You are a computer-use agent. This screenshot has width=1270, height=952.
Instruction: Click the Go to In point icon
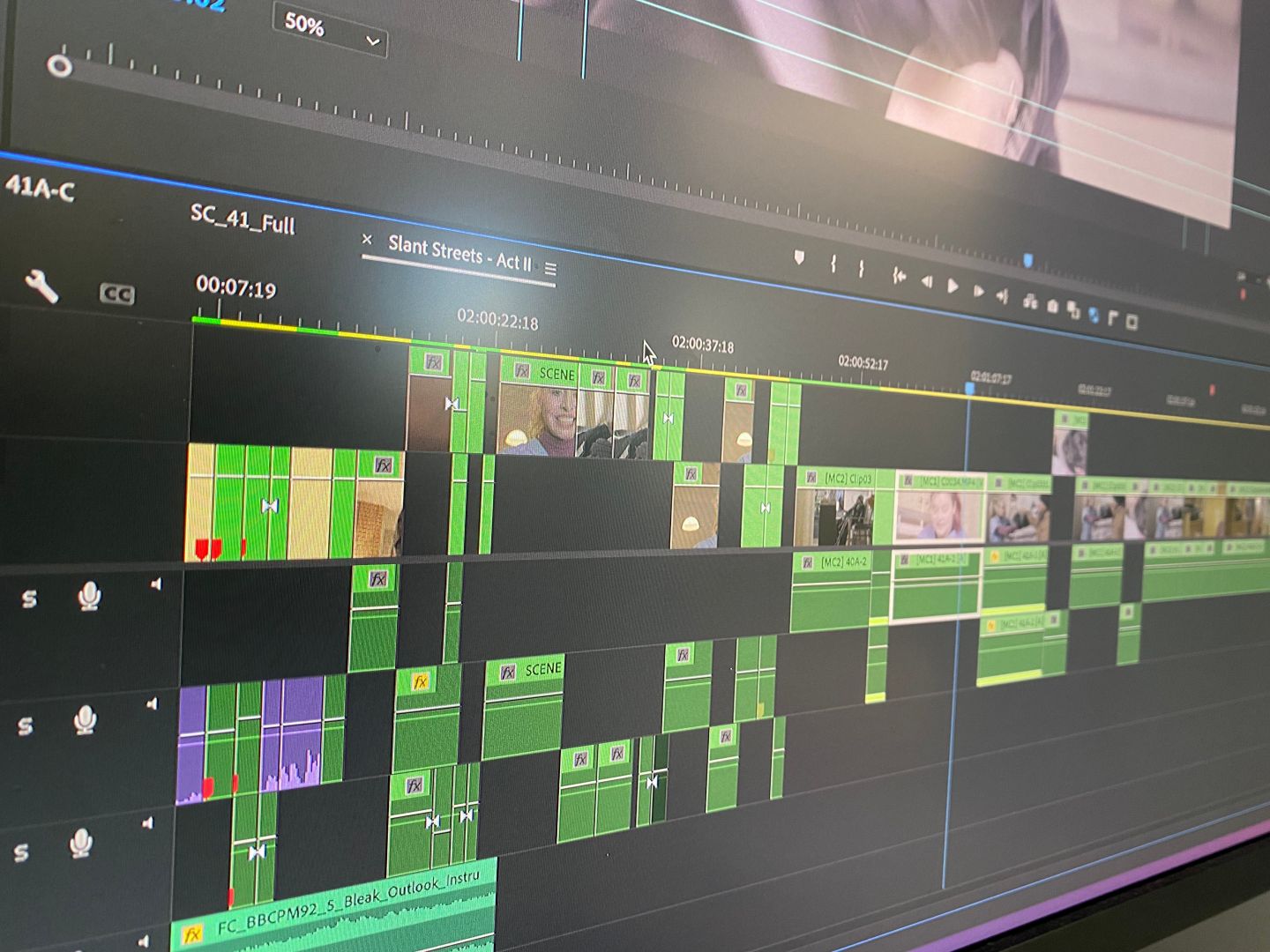898,276
